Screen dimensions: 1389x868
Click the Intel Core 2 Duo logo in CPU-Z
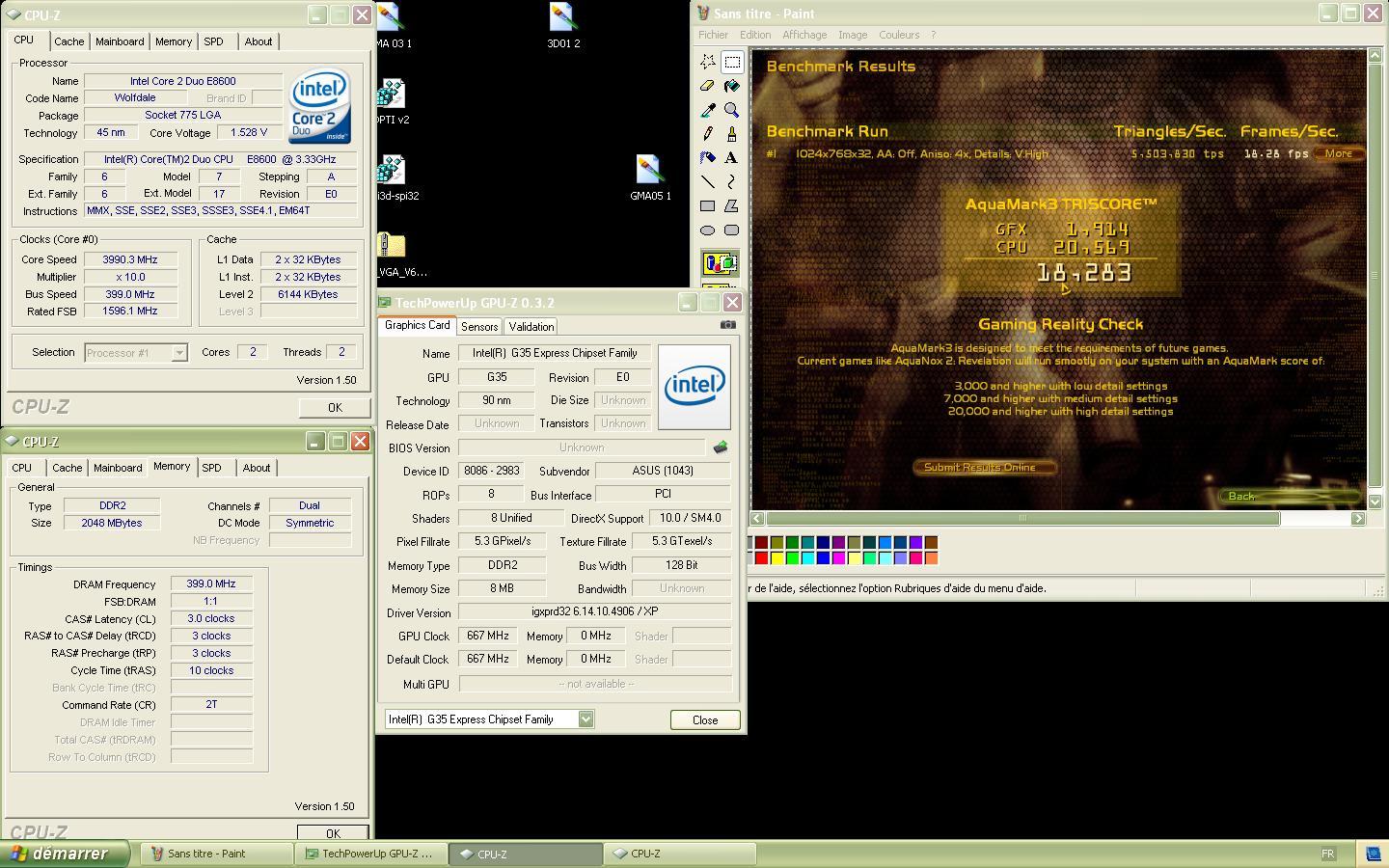320,105
